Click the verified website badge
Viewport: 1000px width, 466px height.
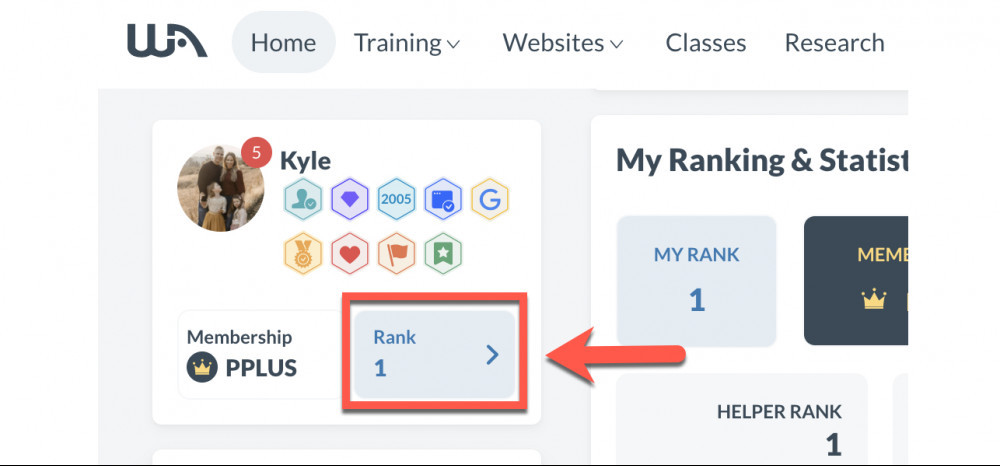[443, 199]
